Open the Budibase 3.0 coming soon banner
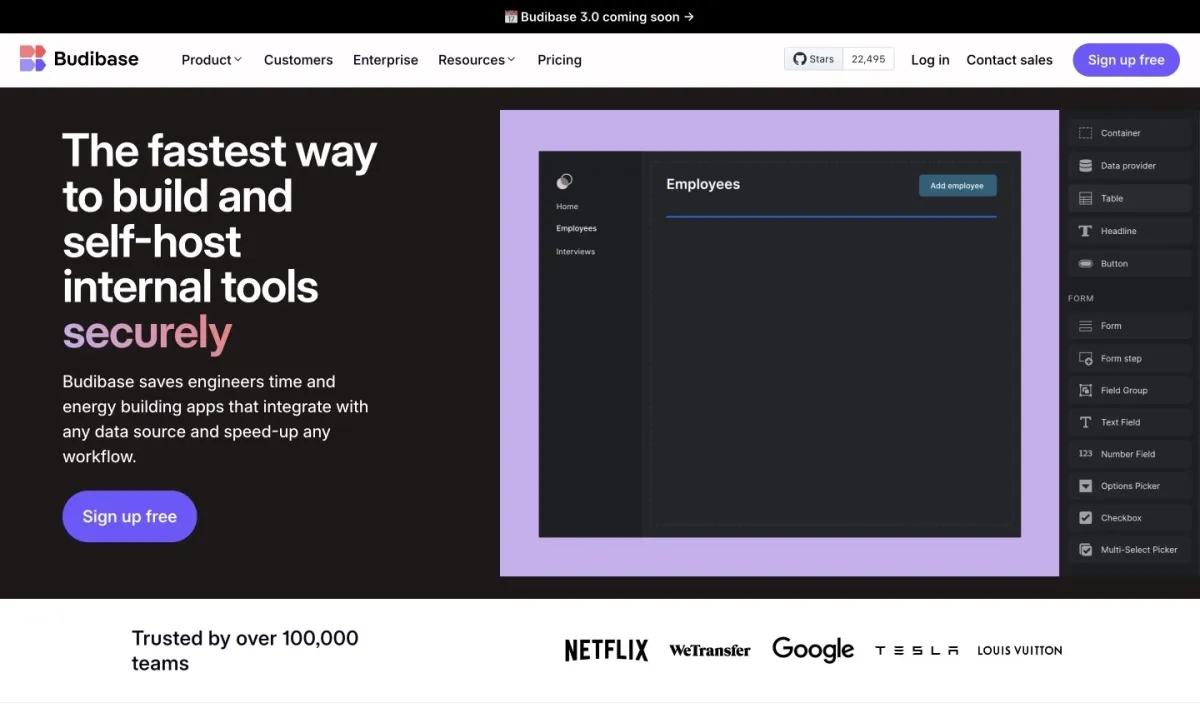The height and width of the screenshot is (713, 1200). tap(599, 17)
